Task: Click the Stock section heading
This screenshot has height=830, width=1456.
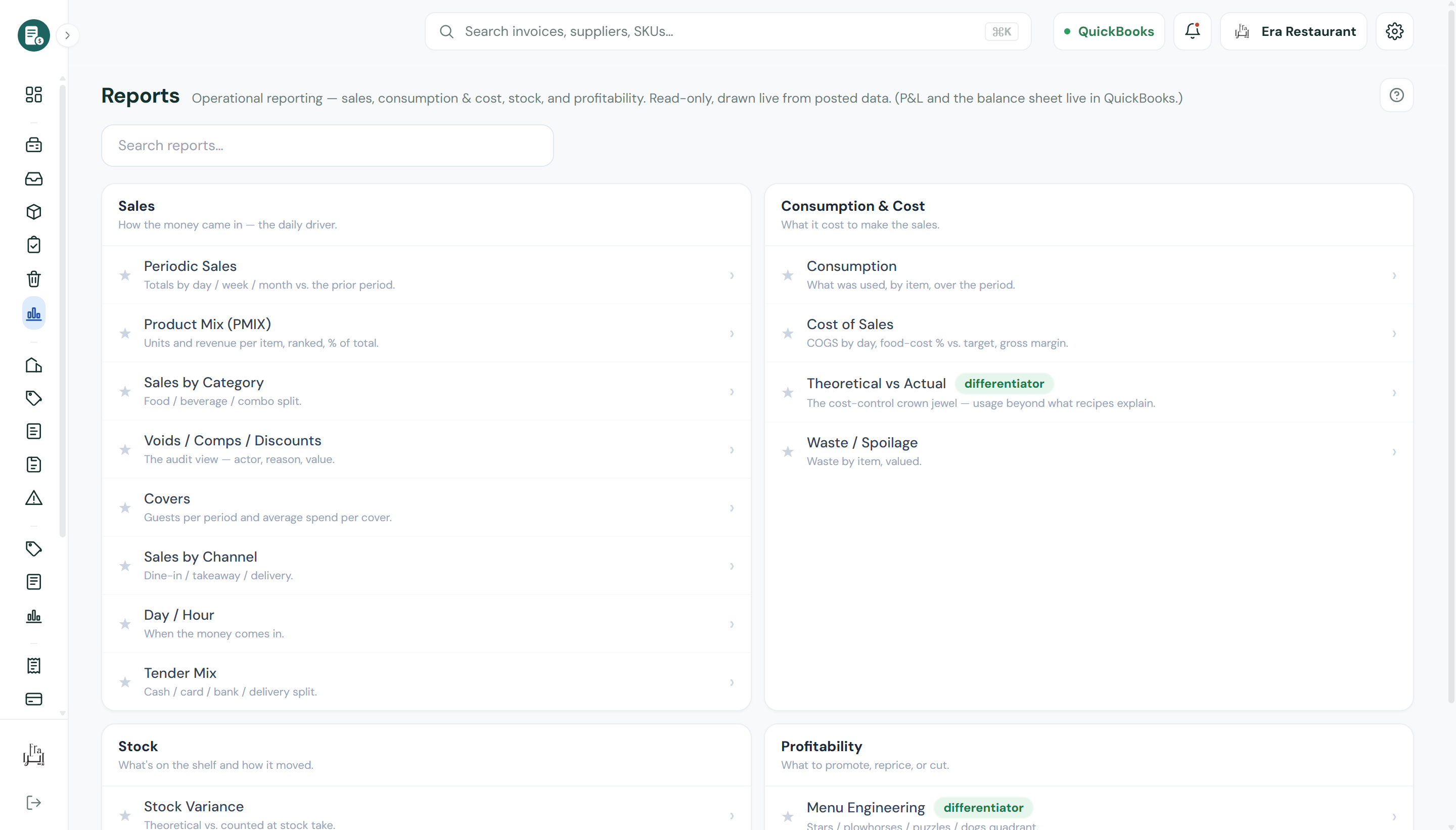Action: (x=138, y=746)
